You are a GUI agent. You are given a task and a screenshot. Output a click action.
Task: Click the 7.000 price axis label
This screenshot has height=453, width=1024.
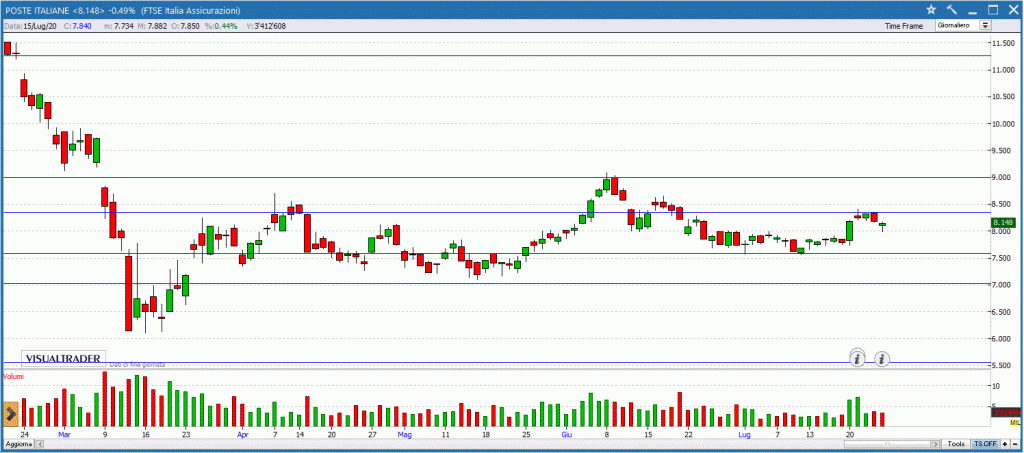coord(1003,285)
